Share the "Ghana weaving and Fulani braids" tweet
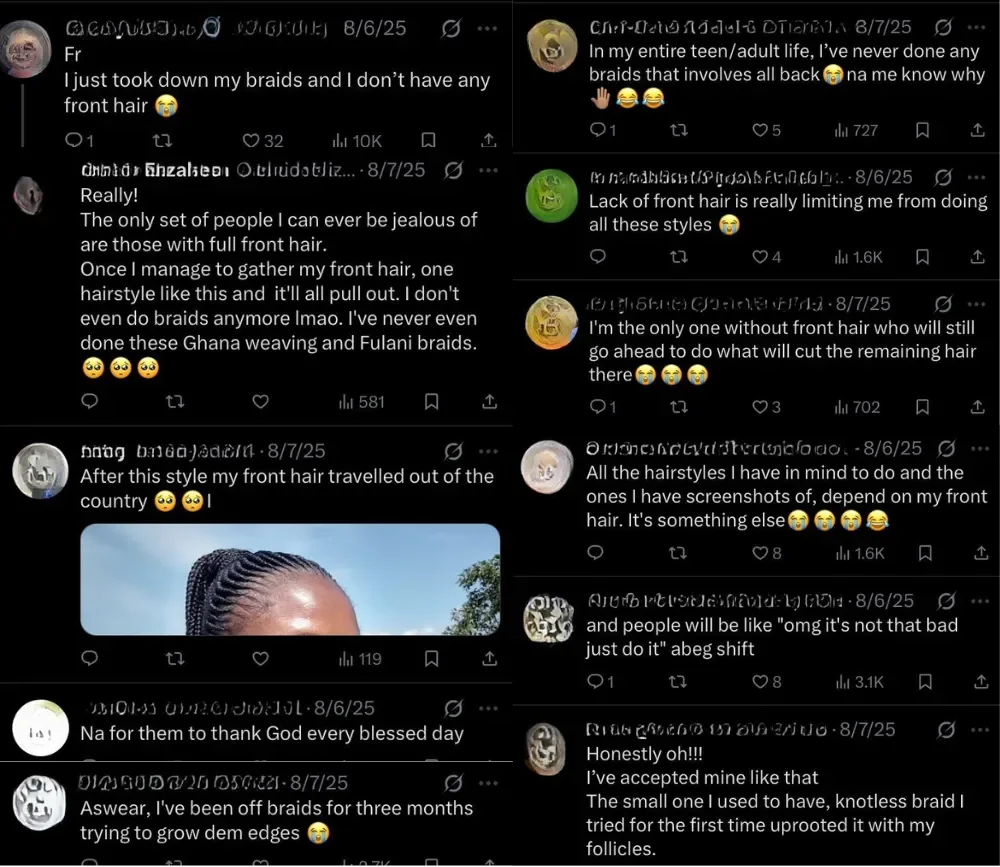The height and width of the screenshot is (867, 1000). 489,401
